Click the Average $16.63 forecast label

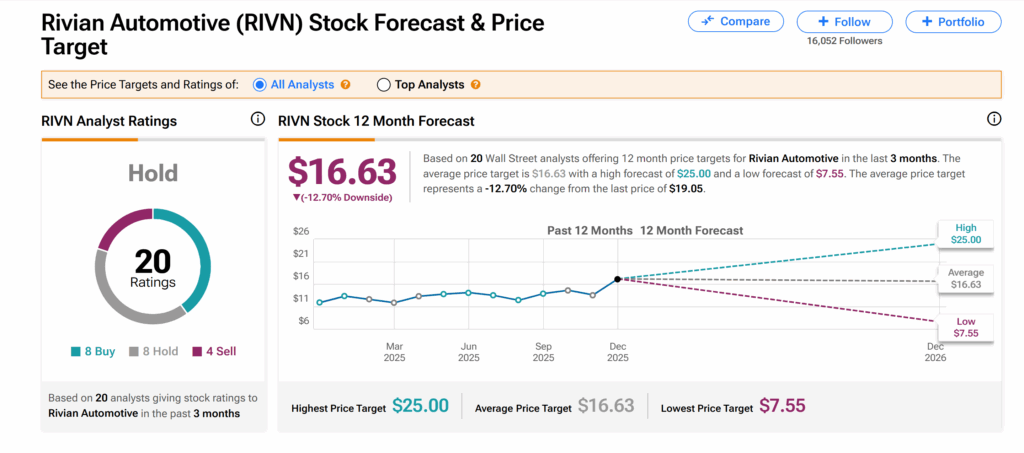tap(965, 279)
